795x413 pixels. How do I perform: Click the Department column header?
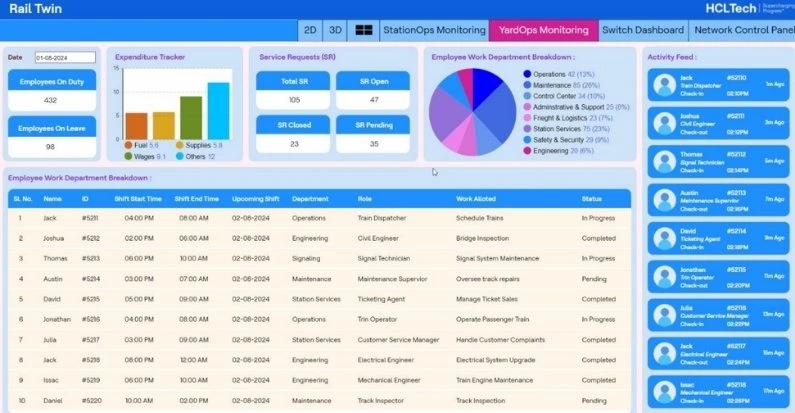point(310,198)
